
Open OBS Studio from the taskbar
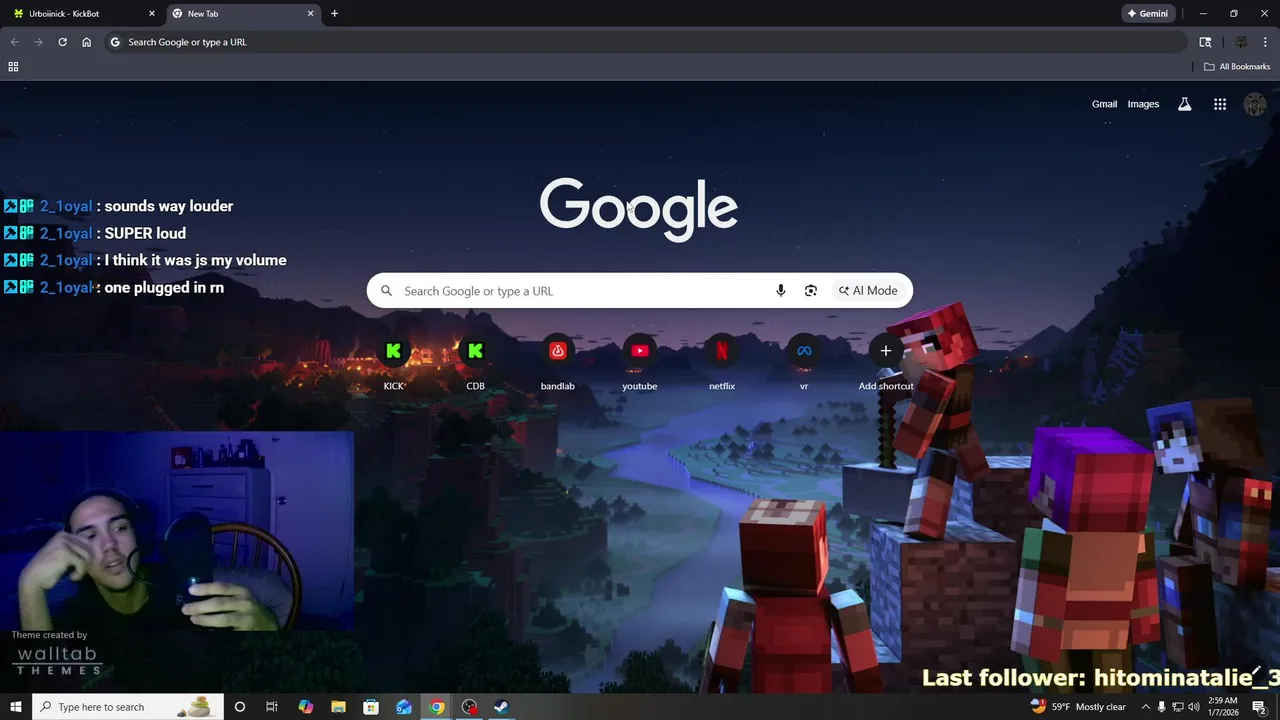coord(470,707)
